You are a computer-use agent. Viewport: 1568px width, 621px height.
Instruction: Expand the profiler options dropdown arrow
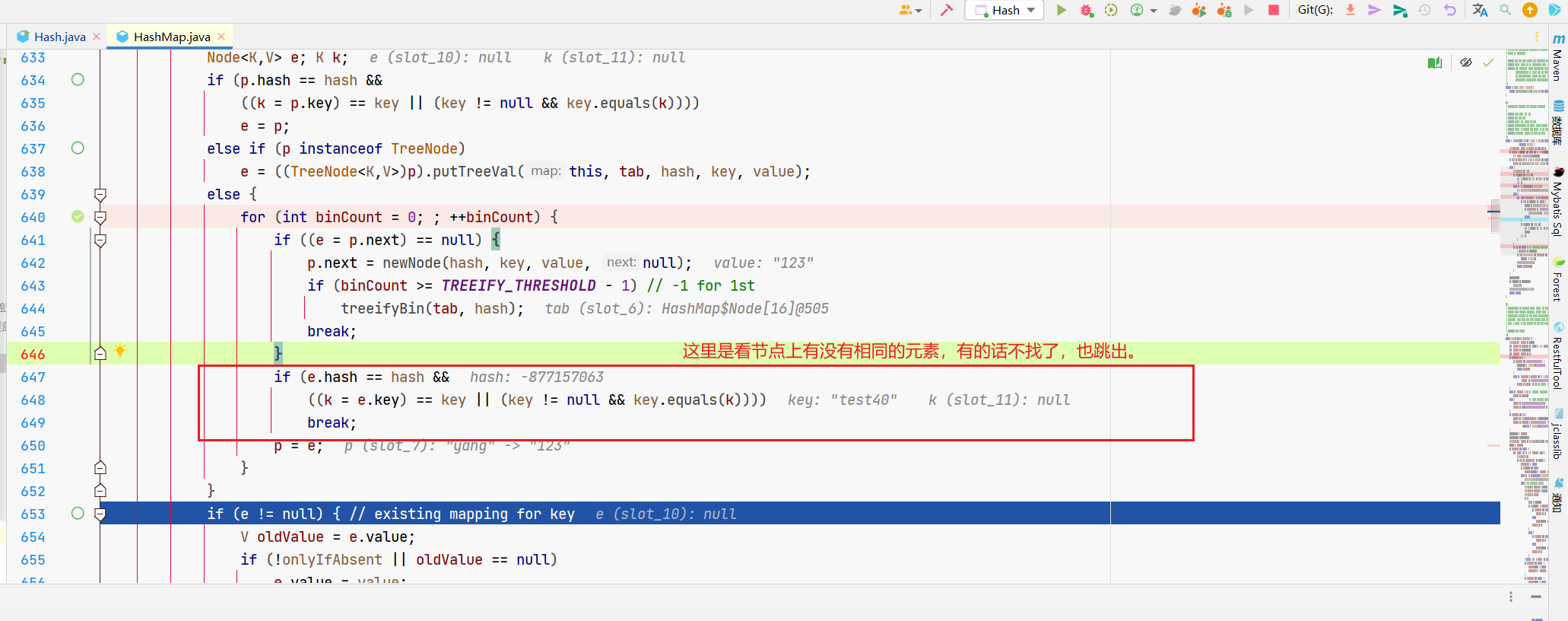[x=1154, y=11]
